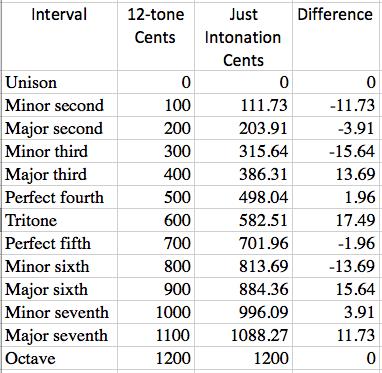Select the Interval header cell

coord(60,36)
